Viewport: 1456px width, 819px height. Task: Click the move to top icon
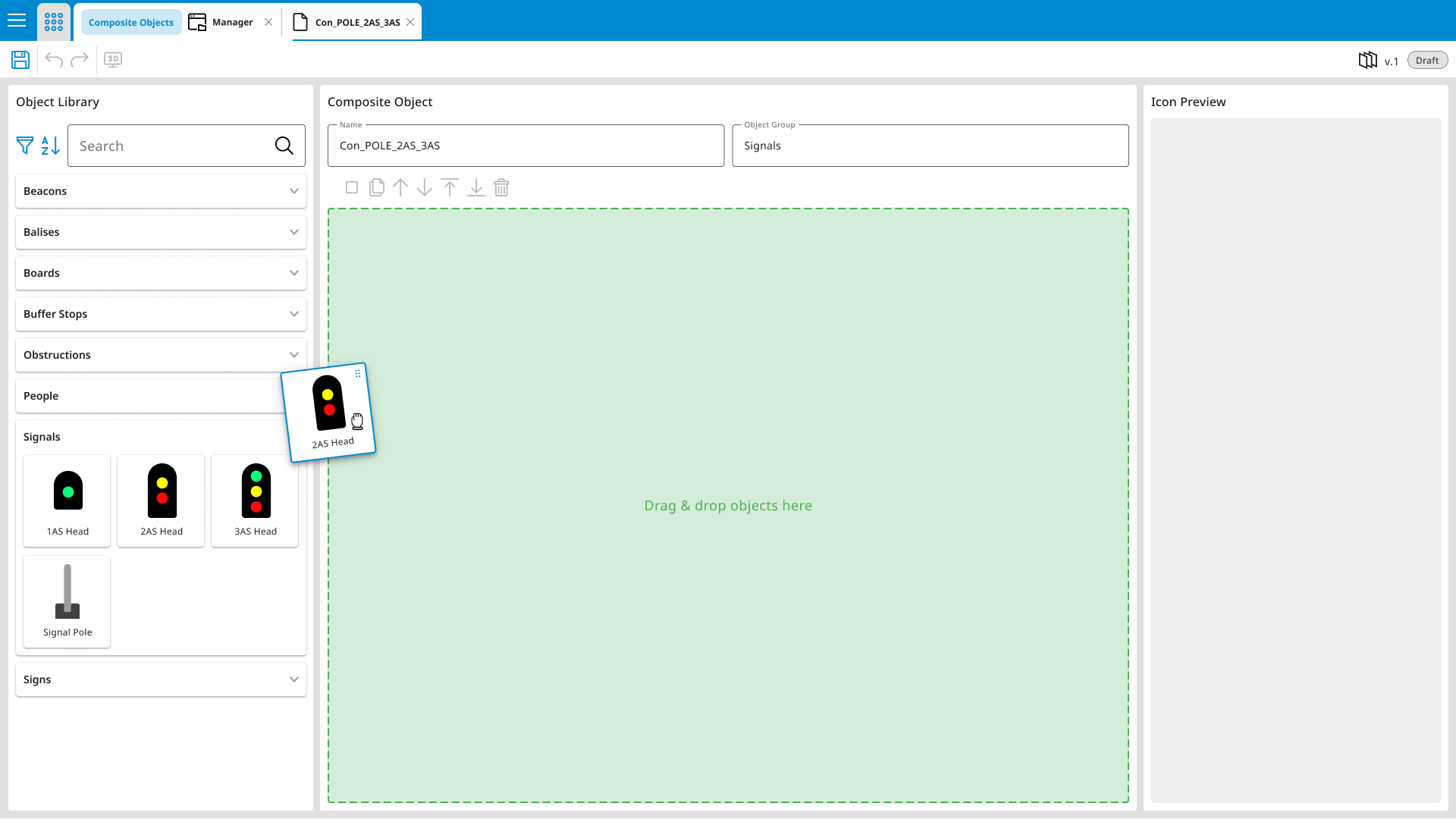[450, 187]
